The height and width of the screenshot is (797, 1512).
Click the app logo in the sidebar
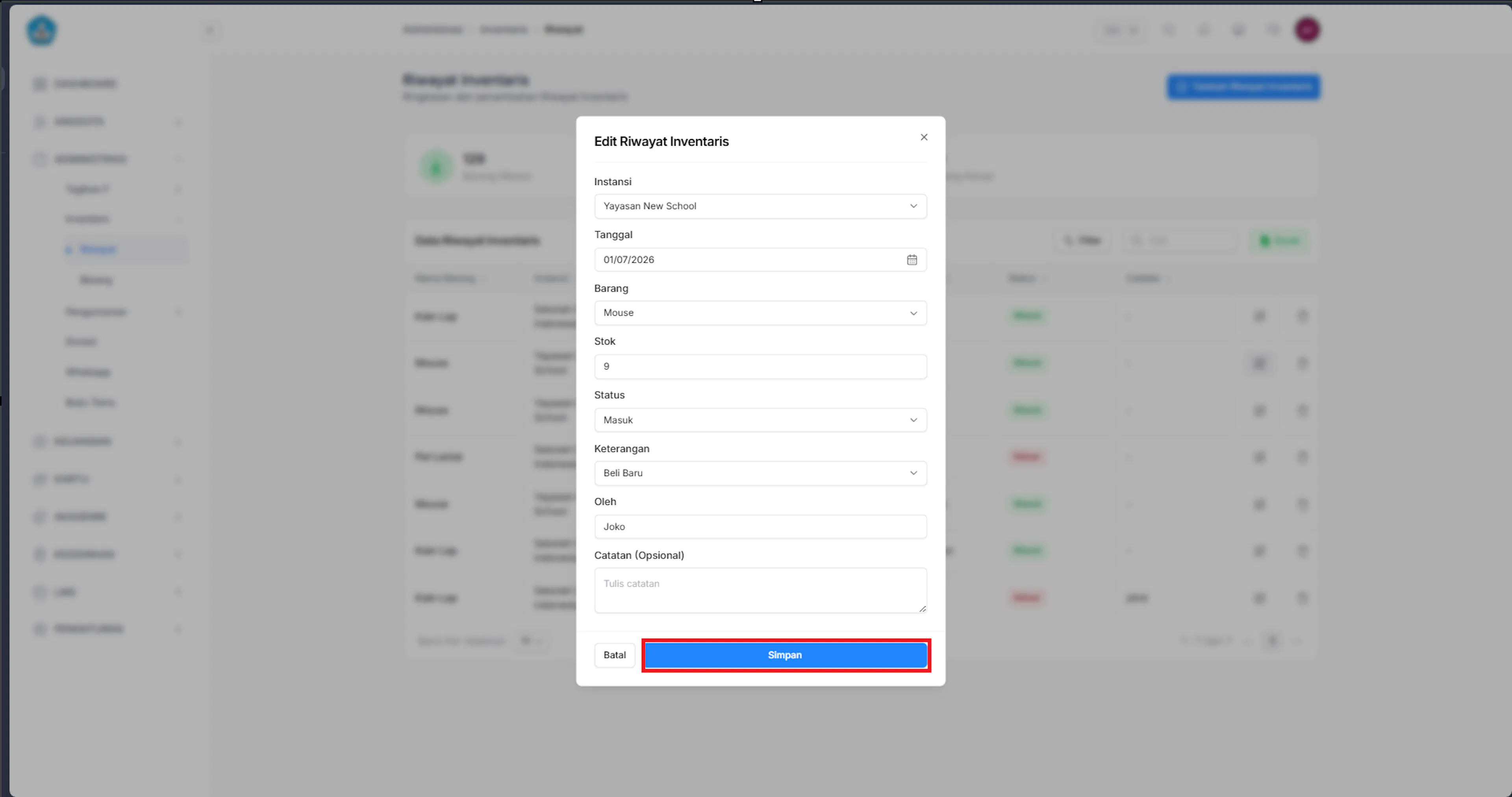coord(42,31)
